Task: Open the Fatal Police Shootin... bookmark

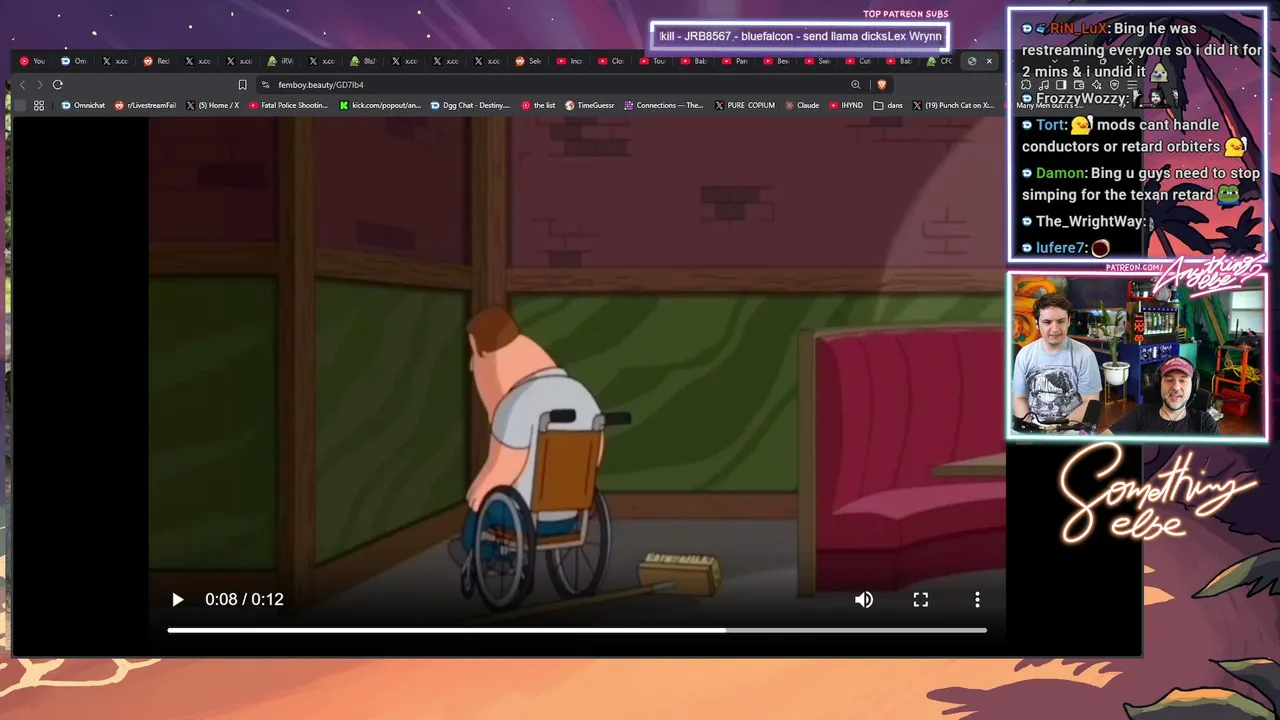Action: (x=288, y=105)
